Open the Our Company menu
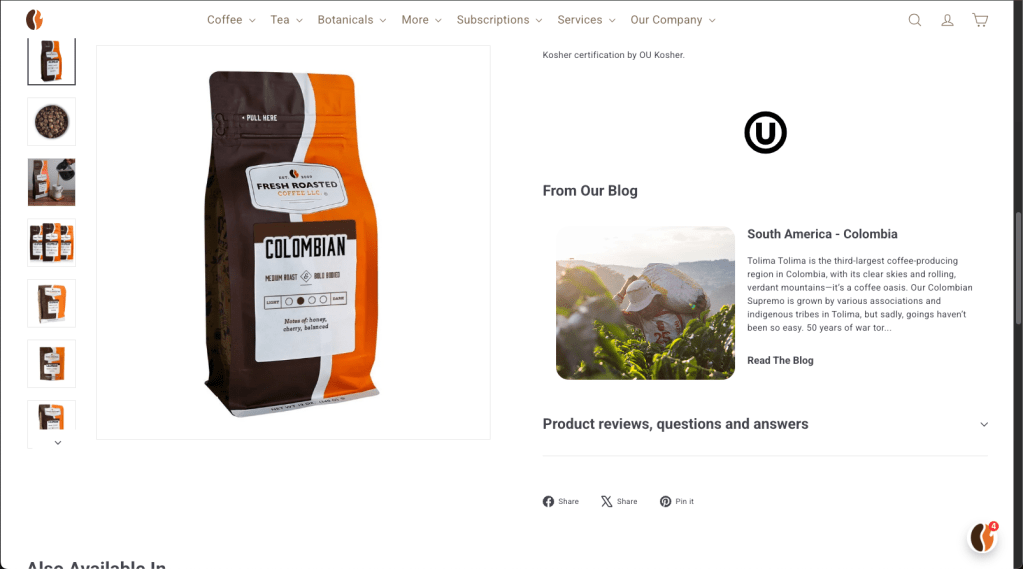The image size is (1023, 569). pos(673,20)
